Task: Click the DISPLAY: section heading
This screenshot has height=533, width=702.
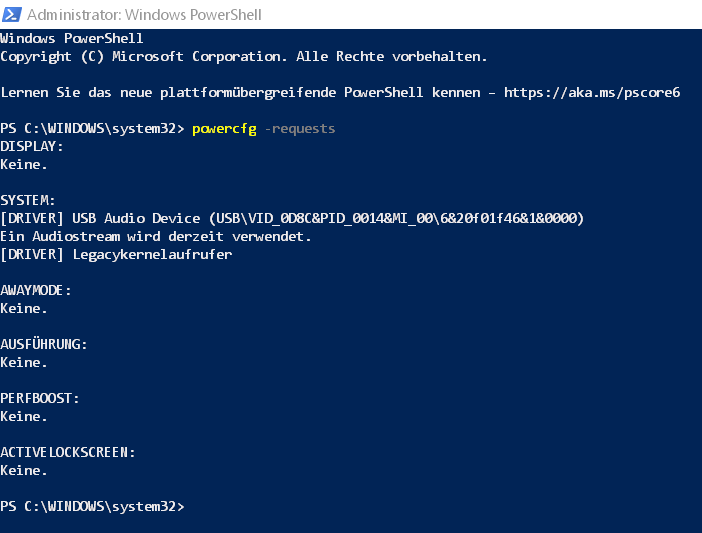Action: coord(32,147)
